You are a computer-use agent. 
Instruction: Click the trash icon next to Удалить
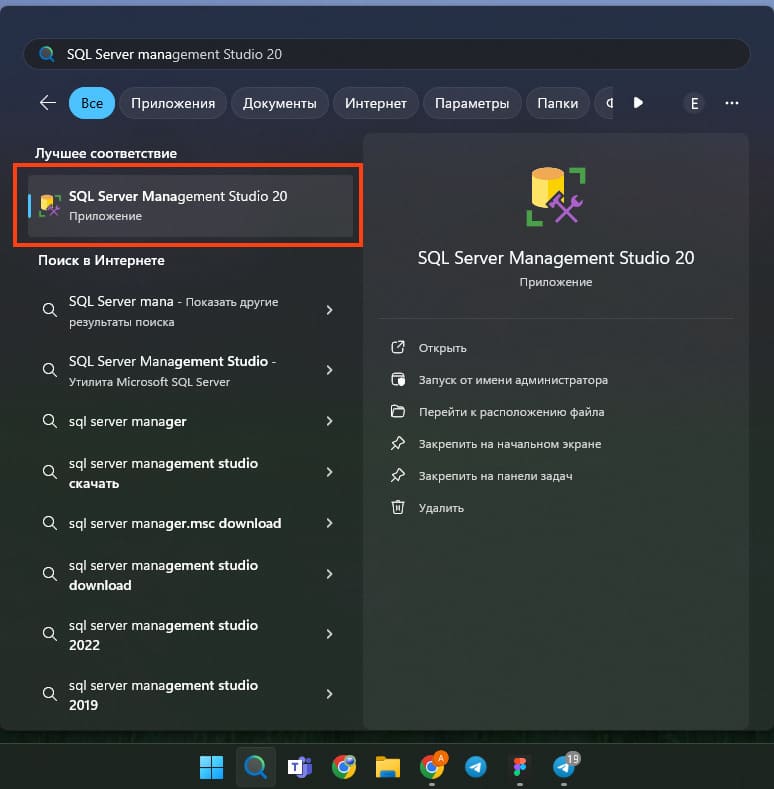398,507
